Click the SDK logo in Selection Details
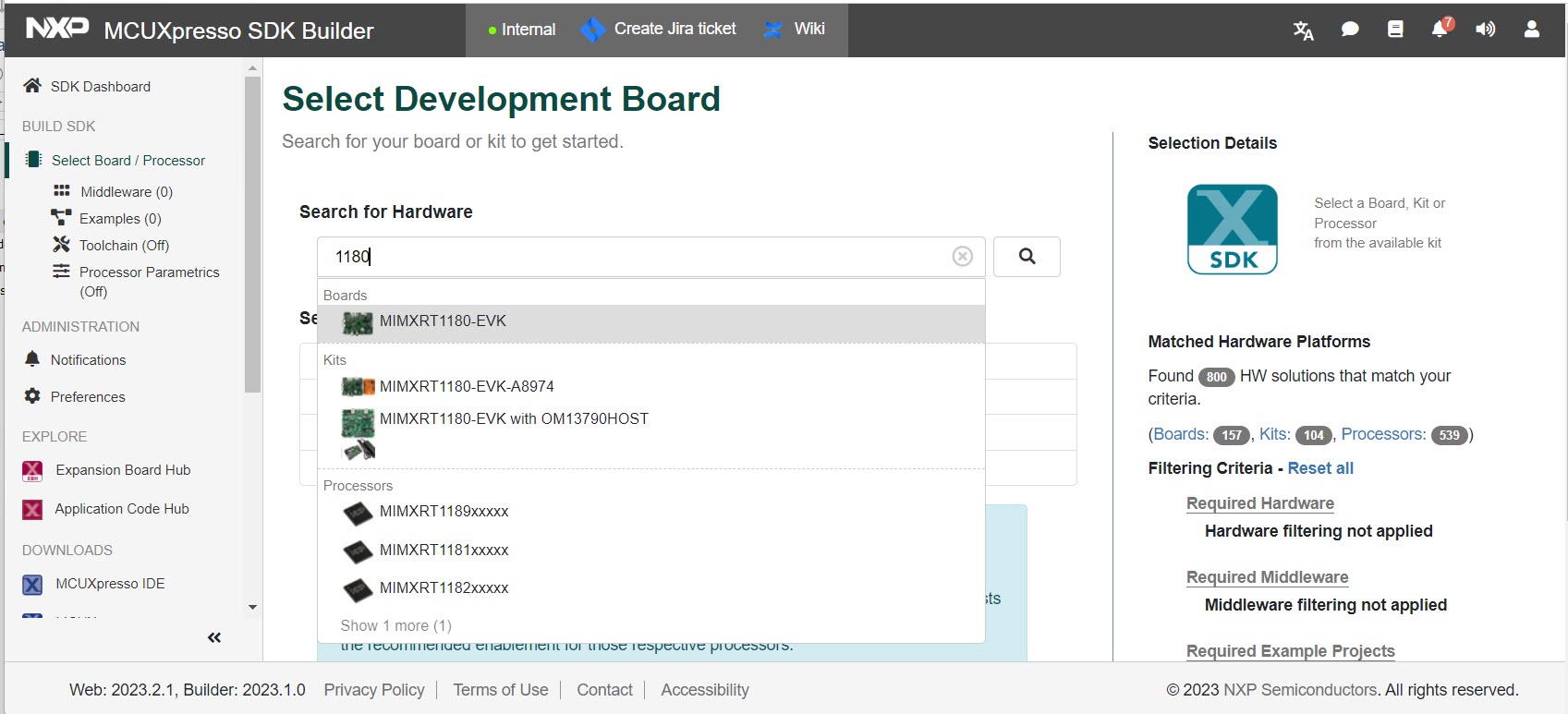The image size is (1568, 714). click(1232, 229)
